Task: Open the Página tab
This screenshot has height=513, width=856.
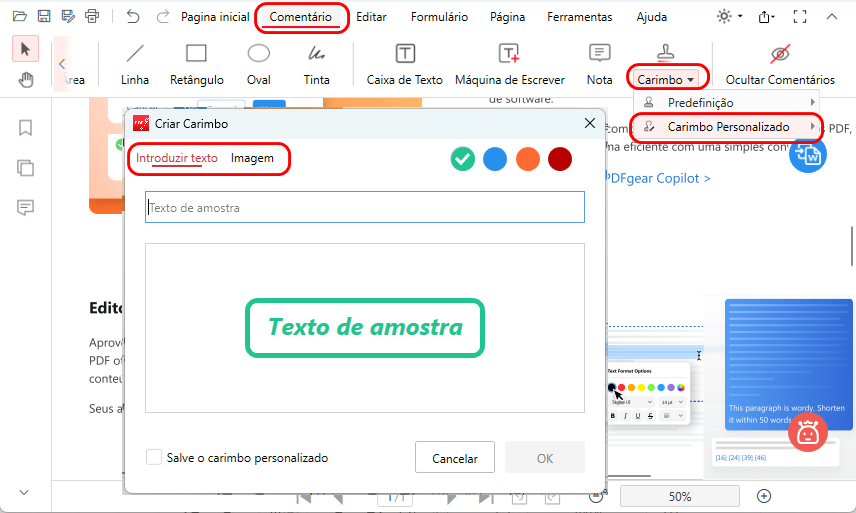Action: (507, 17)
